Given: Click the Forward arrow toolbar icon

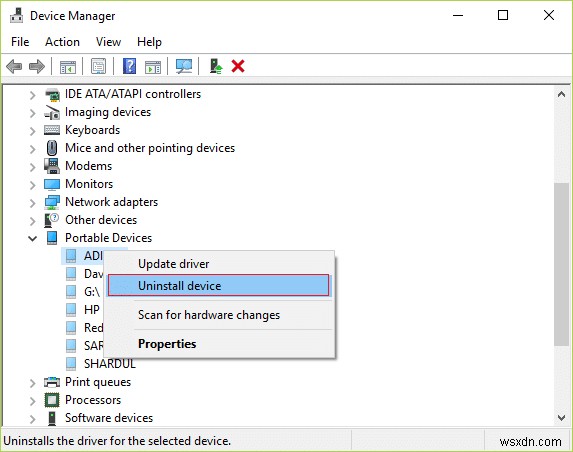Looking at the screenshot, I should [37, 67].
